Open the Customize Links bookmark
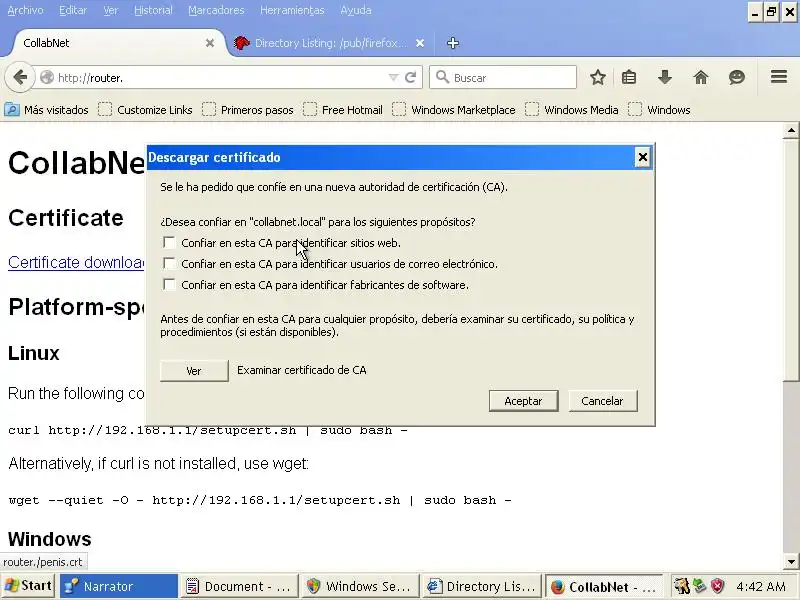Image resolution: width=800 pixels, height=600 pixels. 145,110
